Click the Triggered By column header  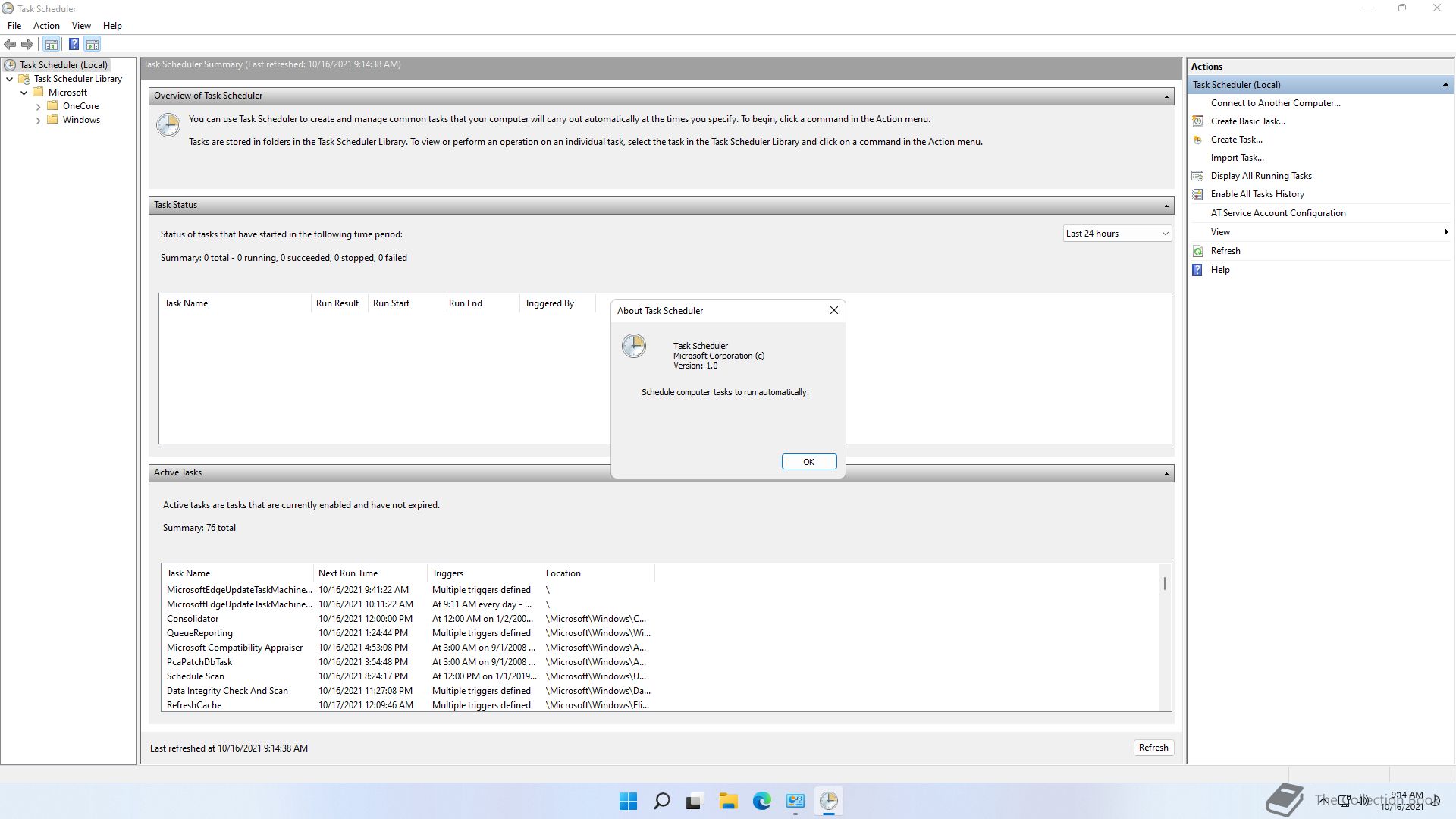tap(557, 303)
